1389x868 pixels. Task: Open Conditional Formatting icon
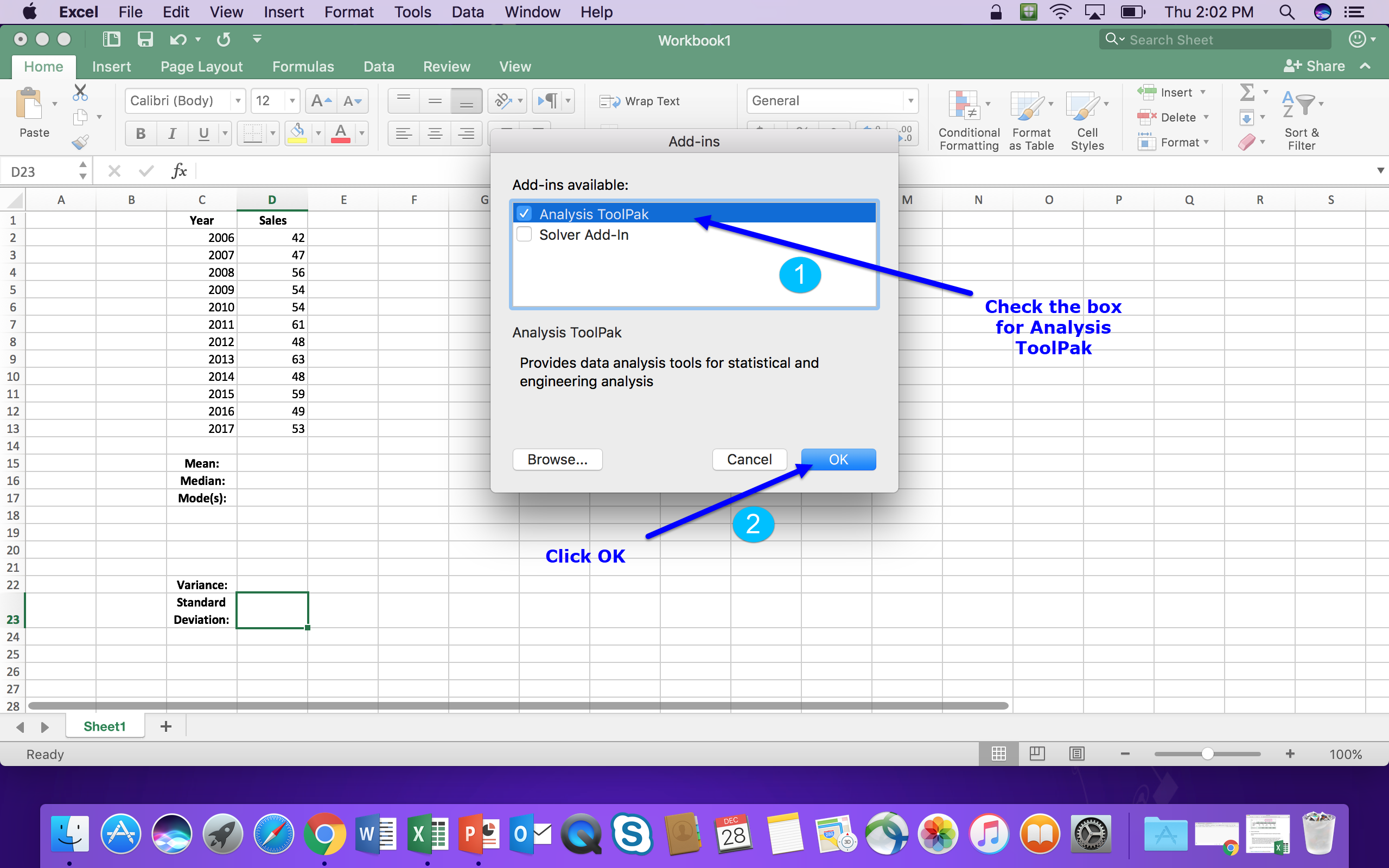click(x=964, y=106)
